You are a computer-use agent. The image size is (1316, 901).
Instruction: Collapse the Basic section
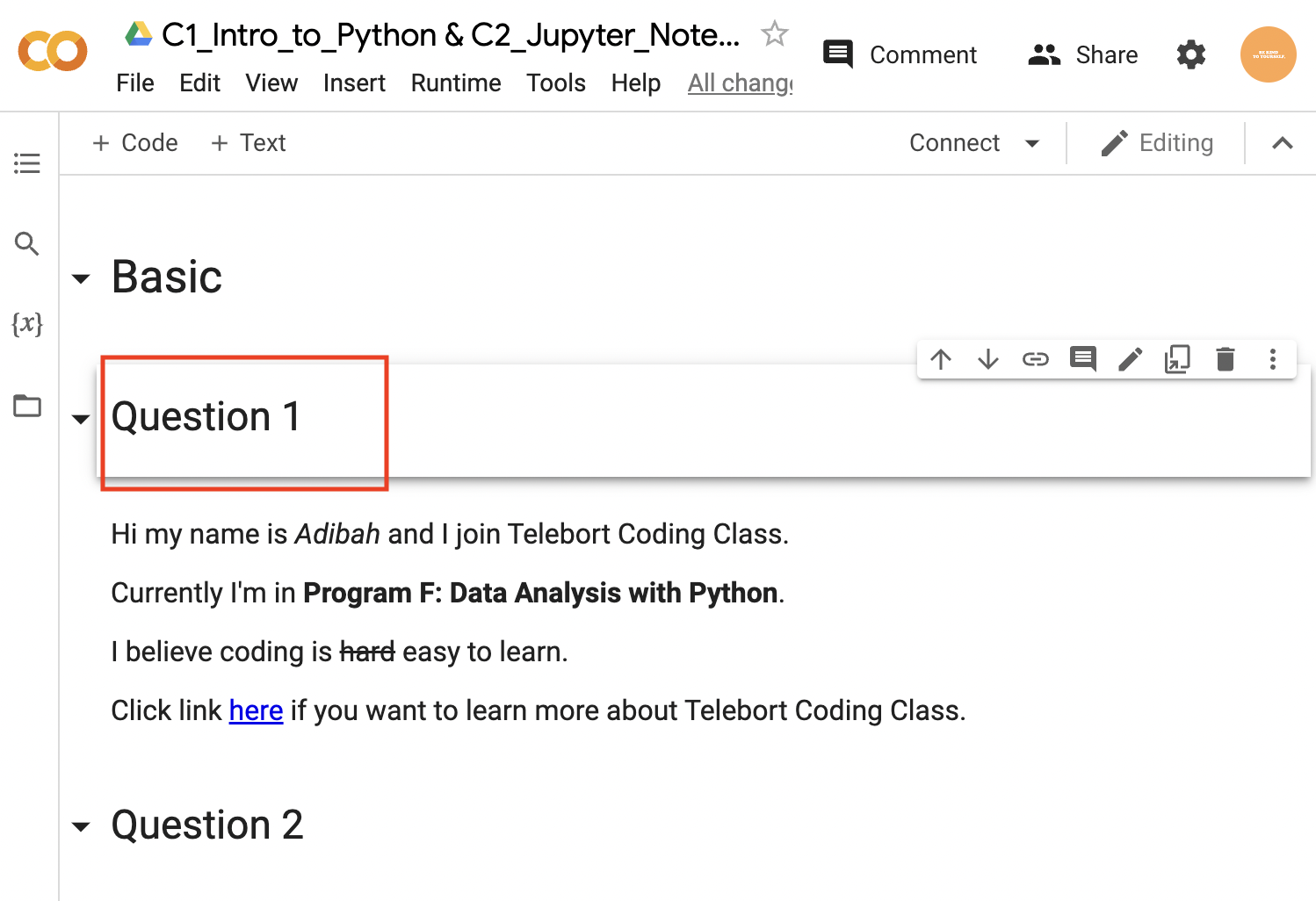[81, 279]
